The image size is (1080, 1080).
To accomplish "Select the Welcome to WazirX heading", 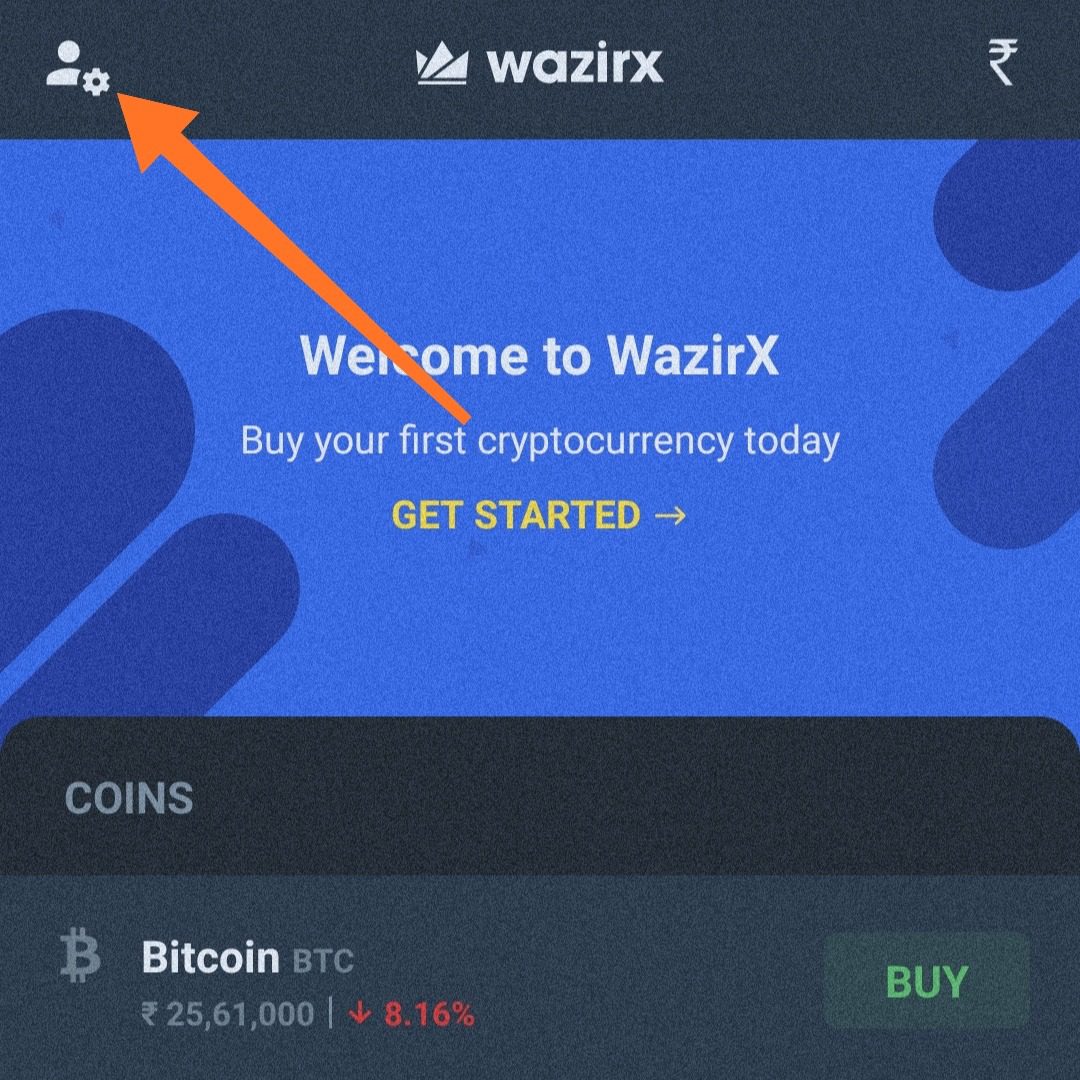I will (x=539, y=355).
